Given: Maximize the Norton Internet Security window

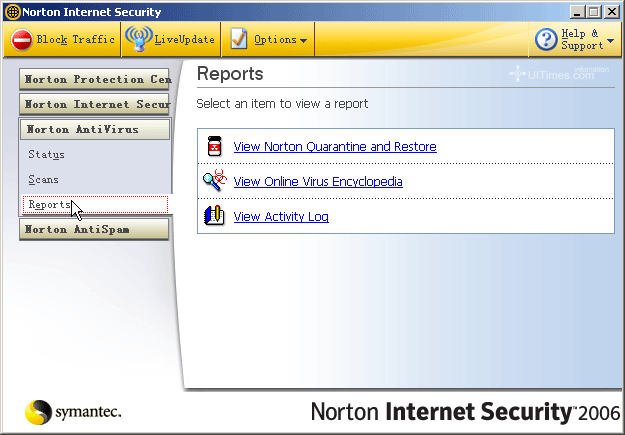Looking at the screenshot, I should tap(594, 12).
